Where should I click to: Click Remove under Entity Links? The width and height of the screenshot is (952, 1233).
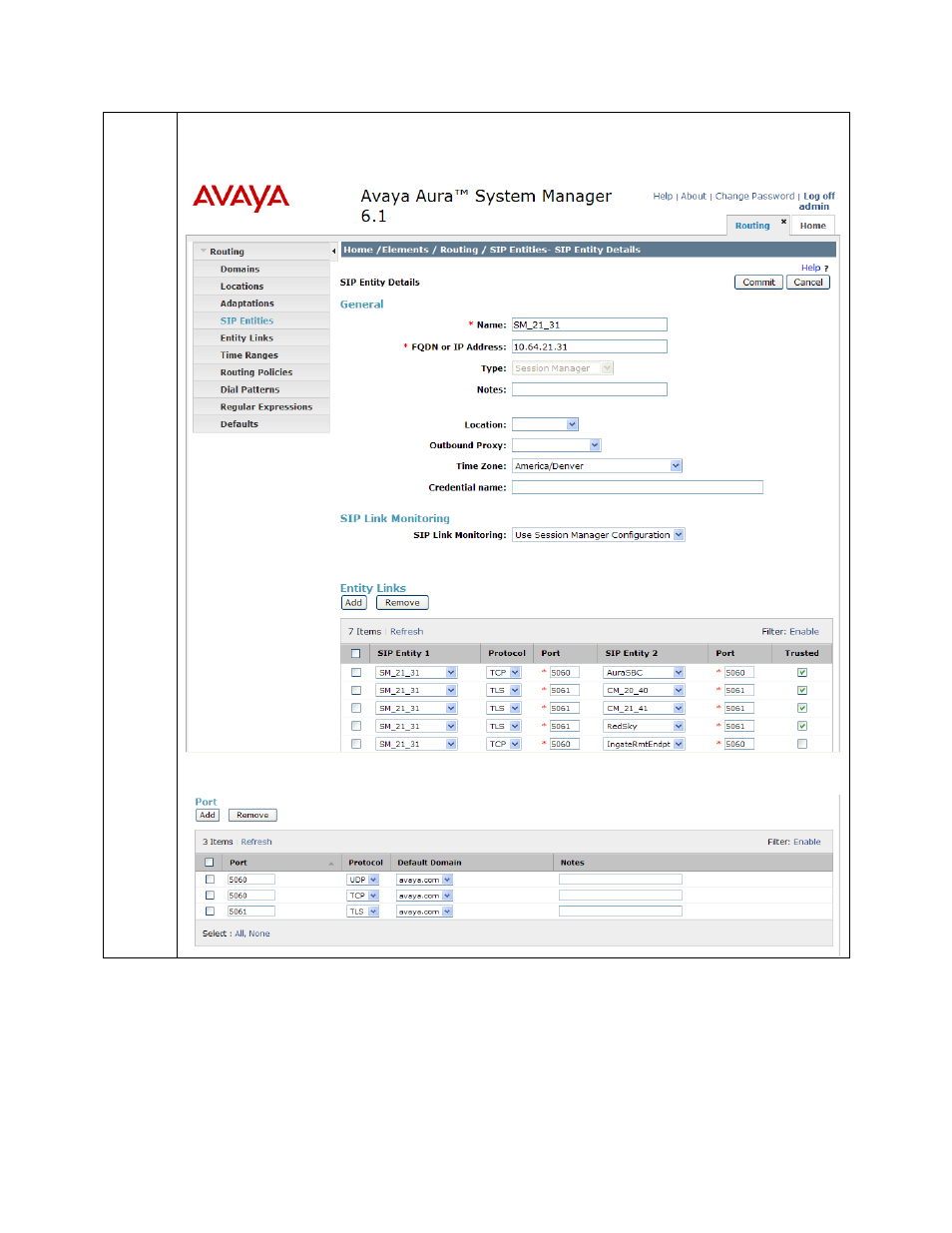[x=402, y=603]
